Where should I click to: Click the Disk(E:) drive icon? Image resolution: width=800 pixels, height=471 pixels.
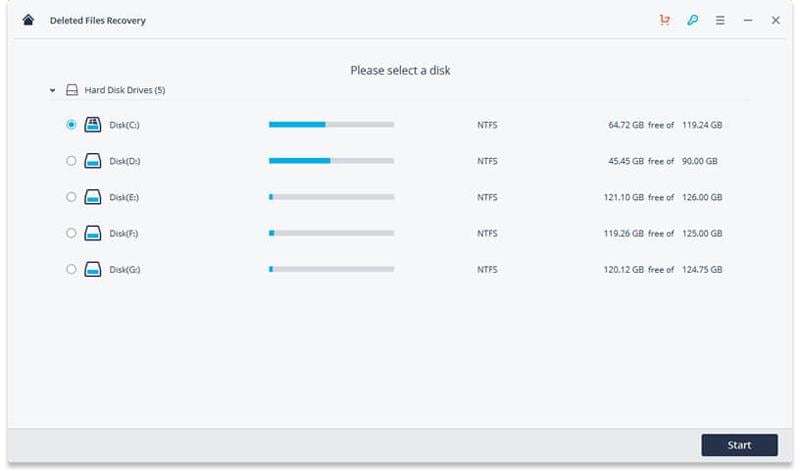click(x=93, y=197)
